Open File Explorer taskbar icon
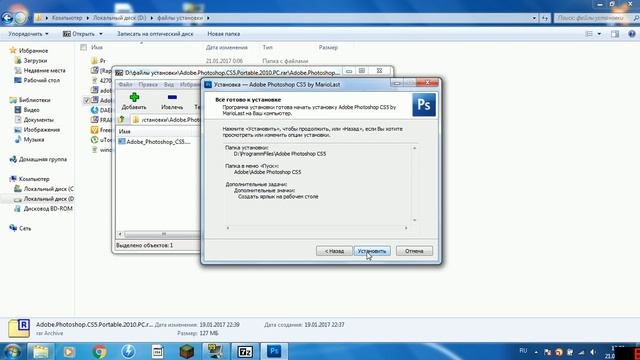 tap(40, 351)
